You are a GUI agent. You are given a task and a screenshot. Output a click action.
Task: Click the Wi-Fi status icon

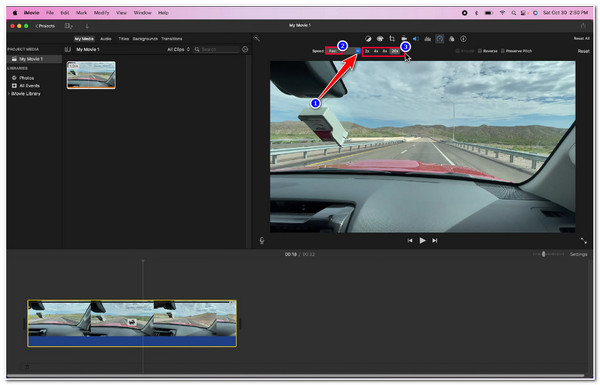pos(502,13)
